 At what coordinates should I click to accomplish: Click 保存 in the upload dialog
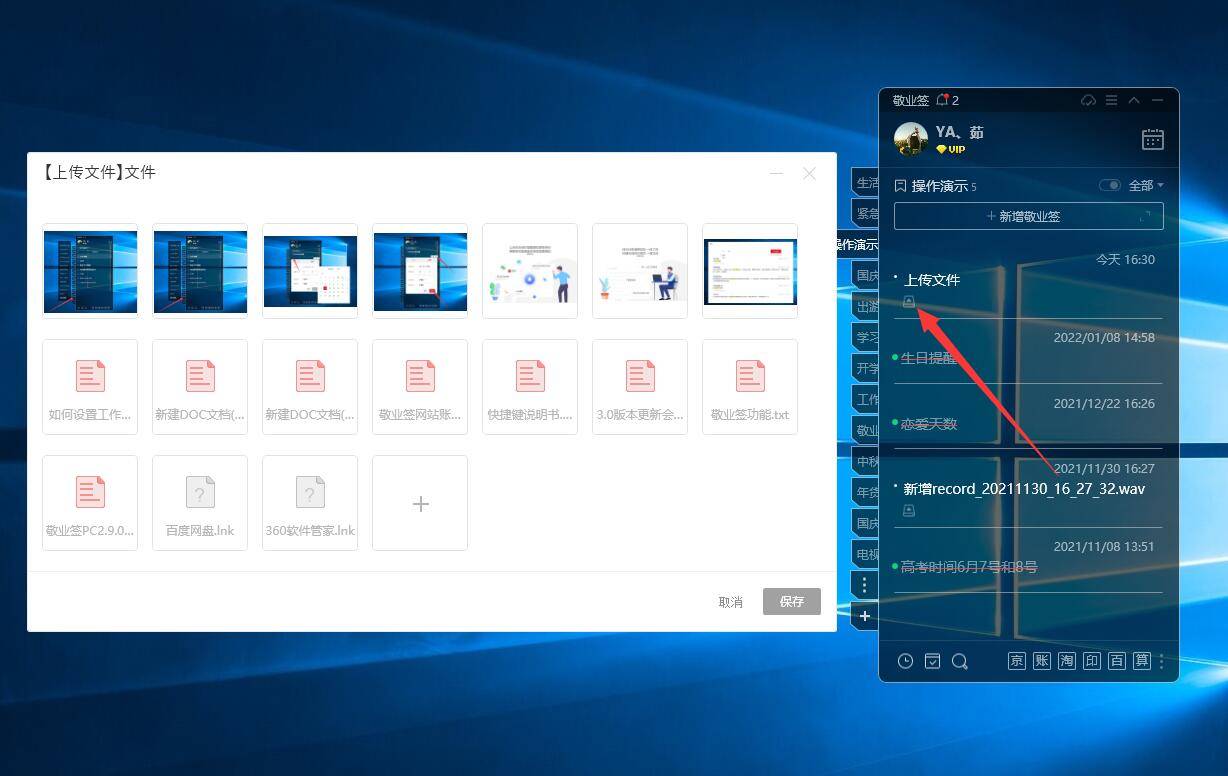point(792,601)
